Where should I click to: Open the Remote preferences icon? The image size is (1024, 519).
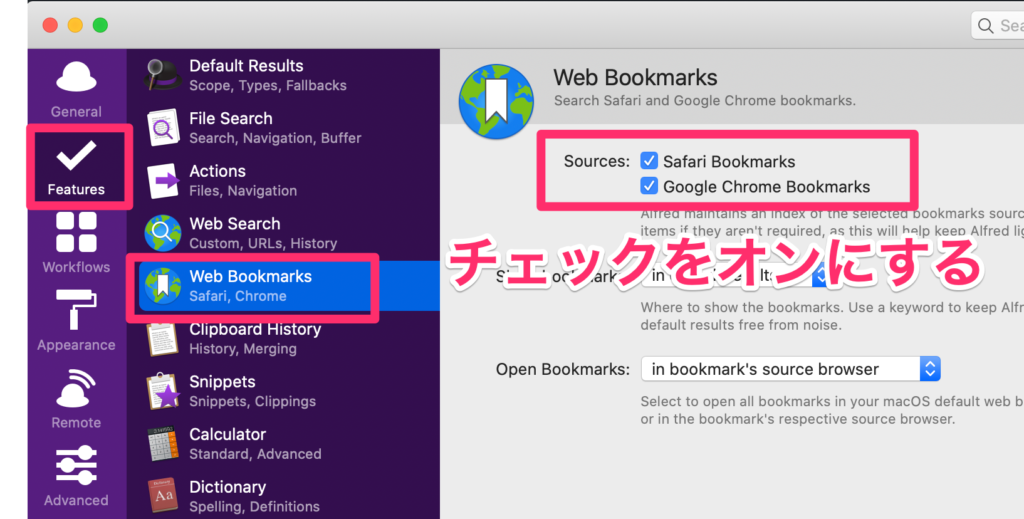(x=76, y=389)
